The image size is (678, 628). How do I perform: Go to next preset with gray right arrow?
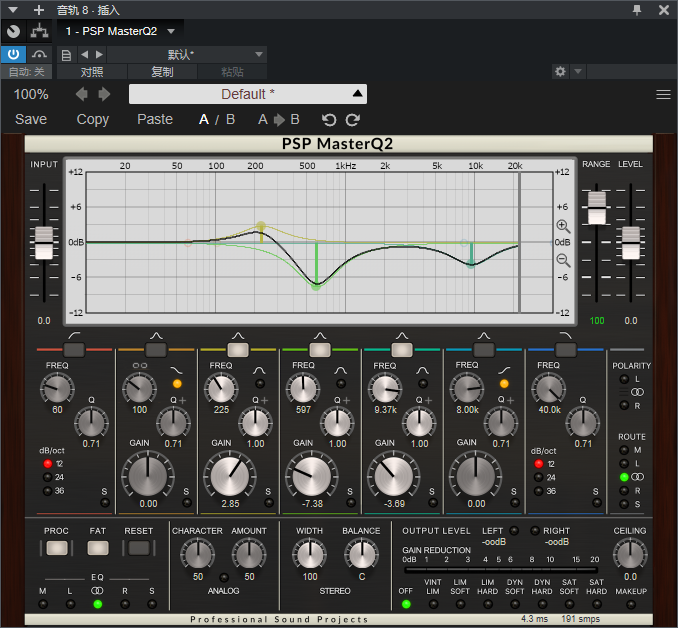coord(104,94)
